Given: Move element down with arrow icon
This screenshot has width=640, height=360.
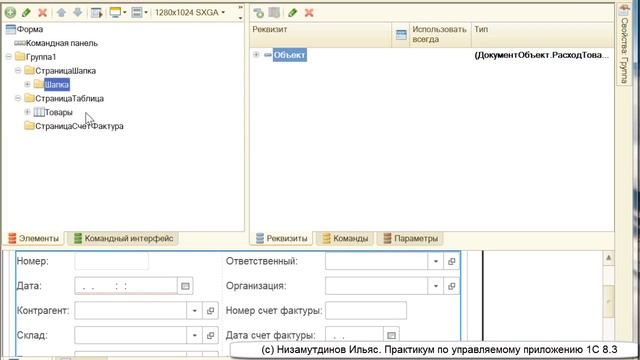Looking at the screenshot, I should [x=78, y=13].
